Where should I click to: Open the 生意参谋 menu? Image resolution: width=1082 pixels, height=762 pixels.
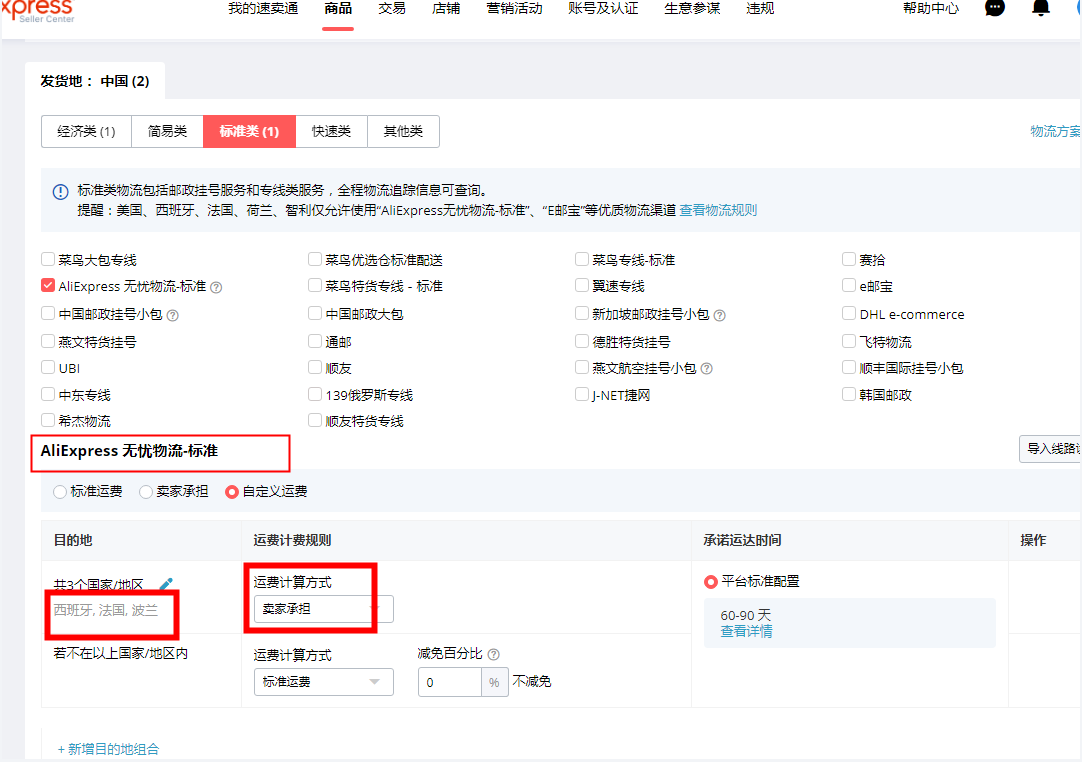point(692,8)
